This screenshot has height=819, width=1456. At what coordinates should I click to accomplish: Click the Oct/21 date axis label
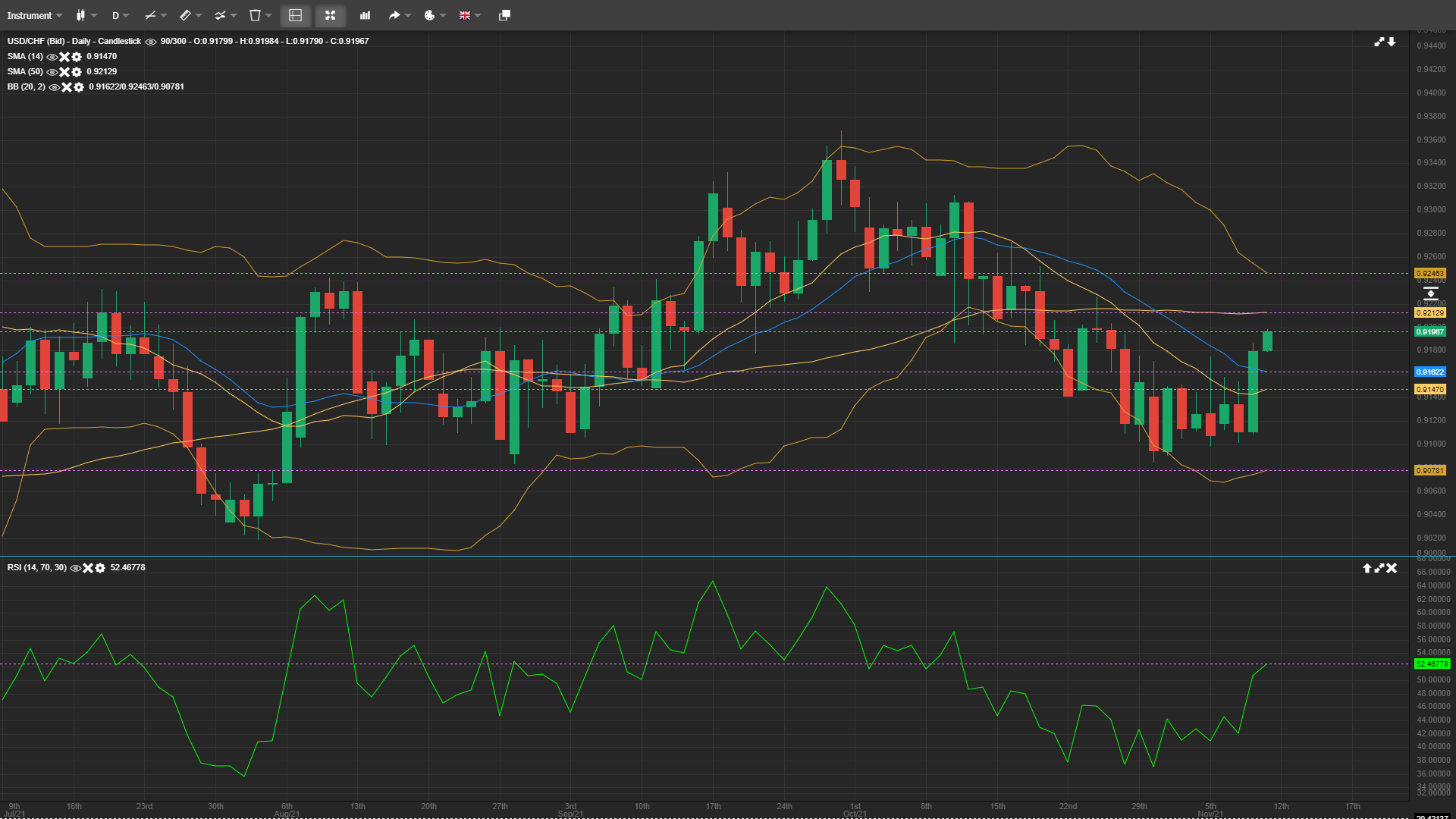[x=855, y=814]
